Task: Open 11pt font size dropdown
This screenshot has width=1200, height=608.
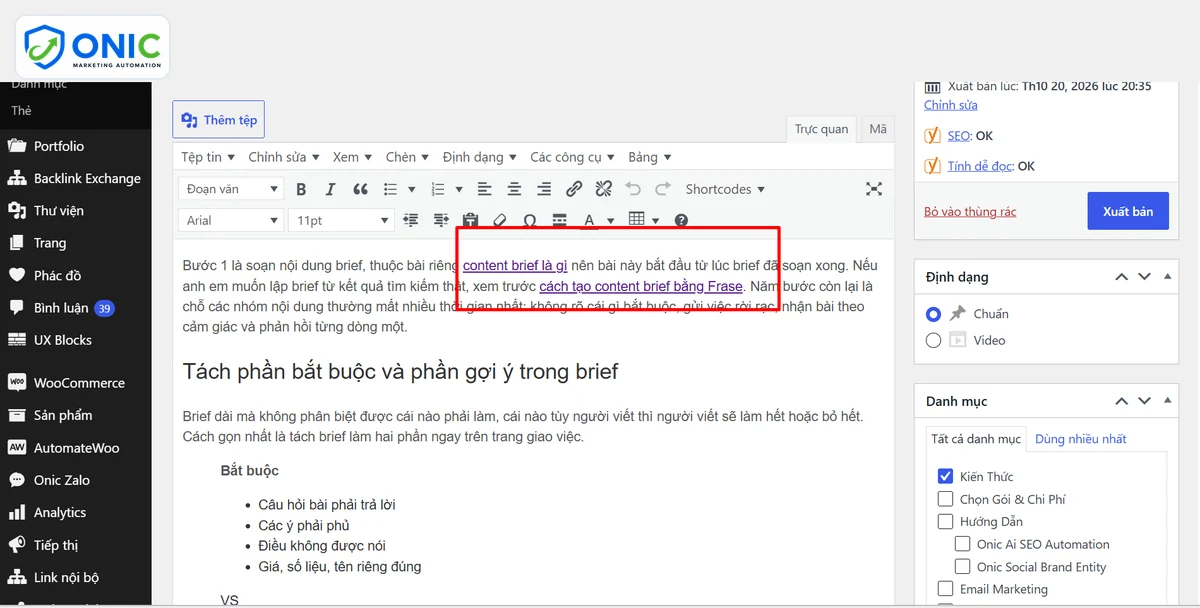Action: [x=341, y=220]
